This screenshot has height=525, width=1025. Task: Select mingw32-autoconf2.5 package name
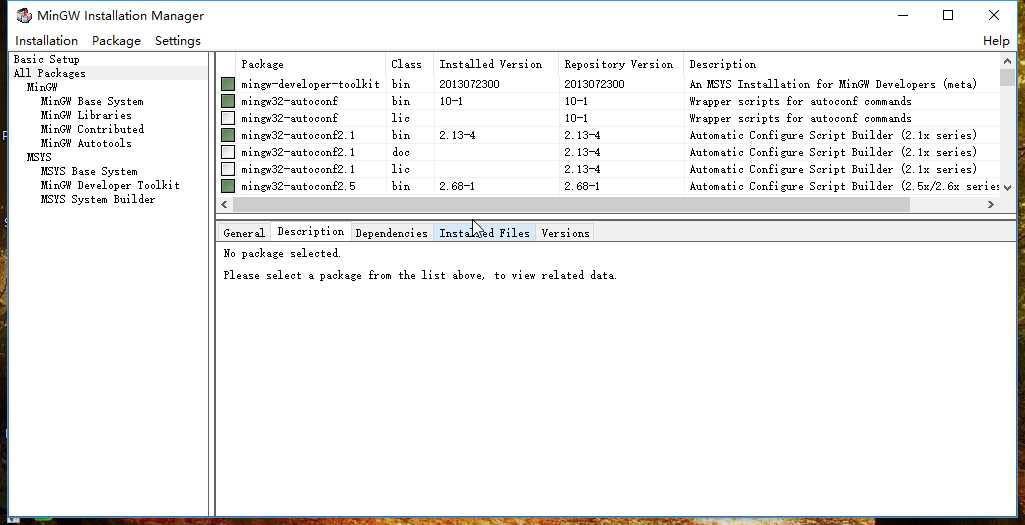pyautogui.click(x=298, y=186)
